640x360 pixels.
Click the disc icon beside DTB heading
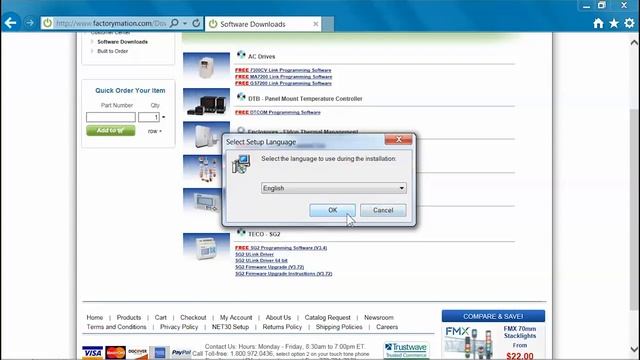[241, 97]
